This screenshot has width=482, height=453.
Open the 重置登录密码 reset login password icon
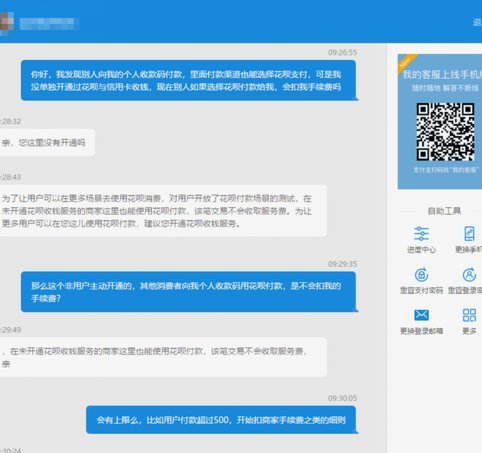pyautogui.click(x=469, y=275)
